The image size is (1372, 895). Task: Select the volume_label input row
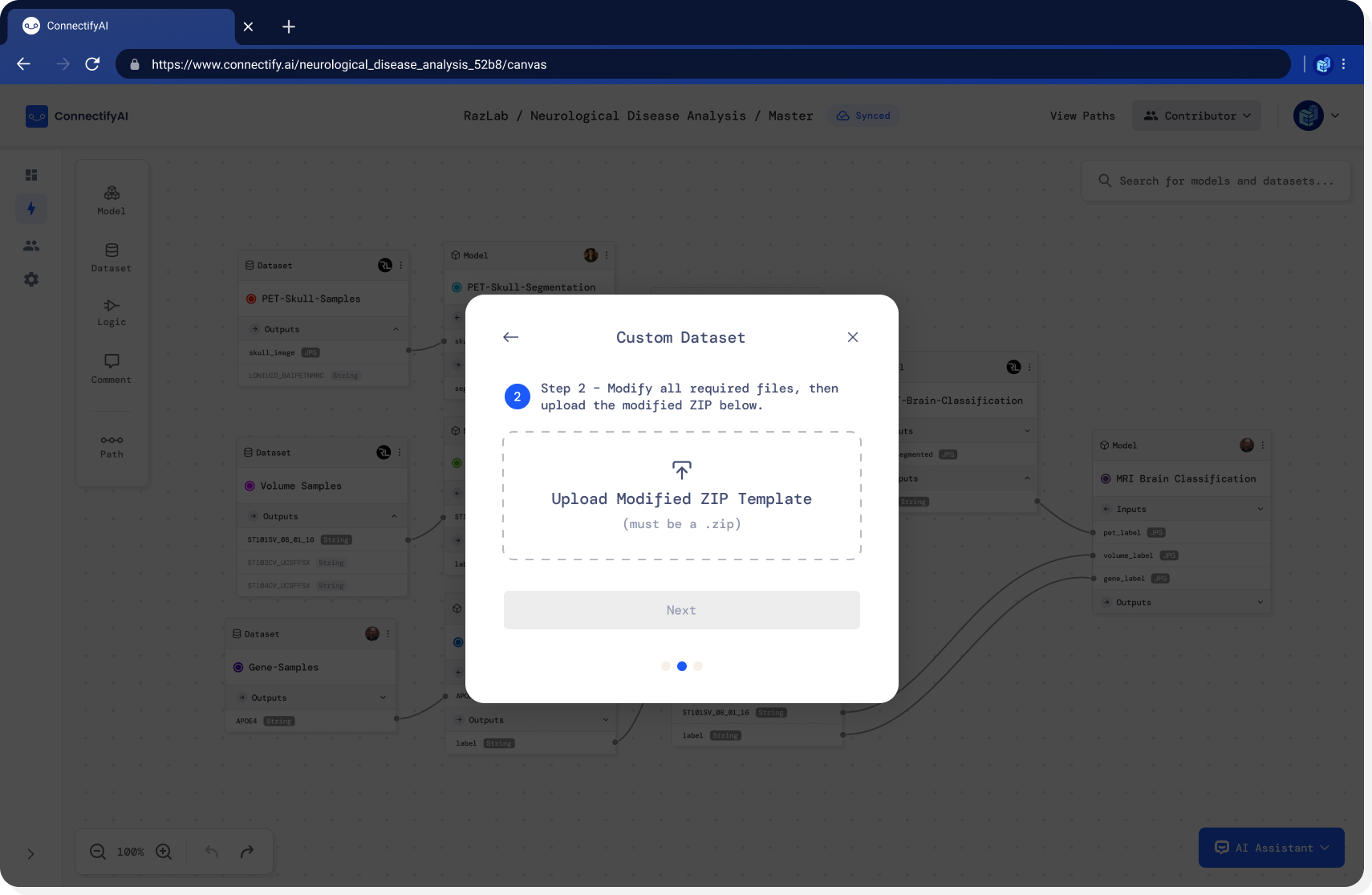click(1182, 555)
